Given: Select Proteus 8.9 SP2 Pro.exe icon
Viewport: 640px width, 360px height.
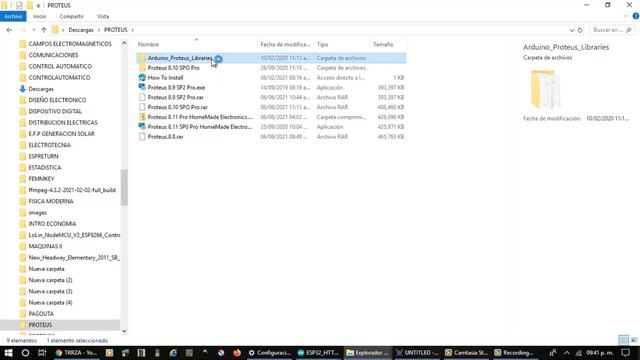Looking at the screenshot, I should coord(142,87).
